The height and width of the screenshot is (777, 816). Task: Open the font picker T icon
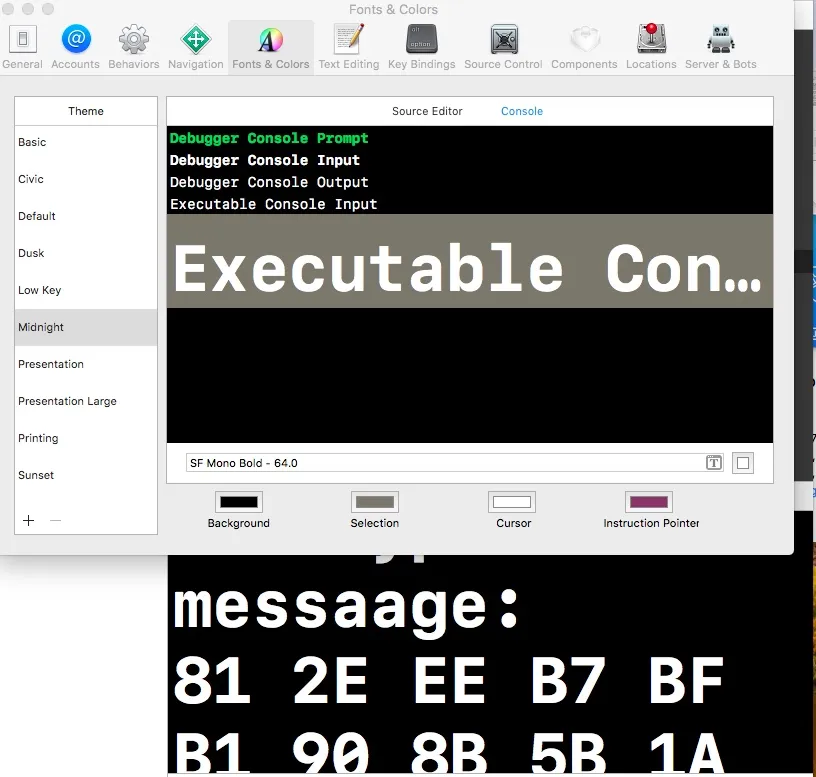pyautogui.click(x=714, y=463)
